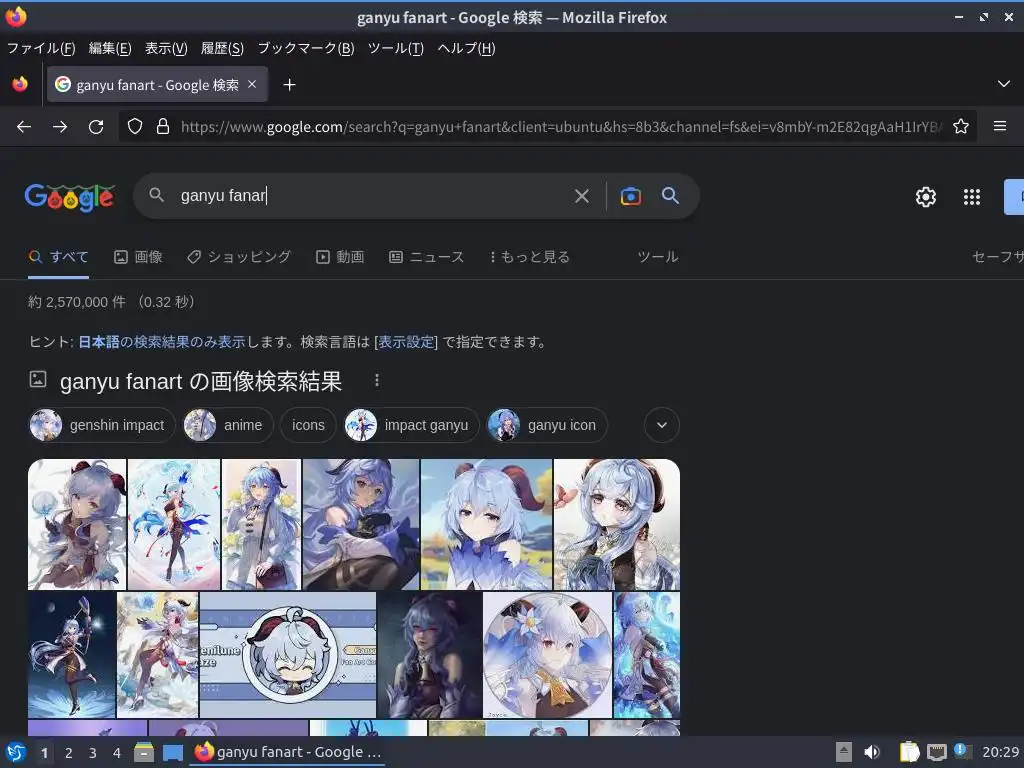Submit search with the magnifier button
The height and width of the screenshot is (768, 1024).
pyautogui.click(x=670, y=195)
